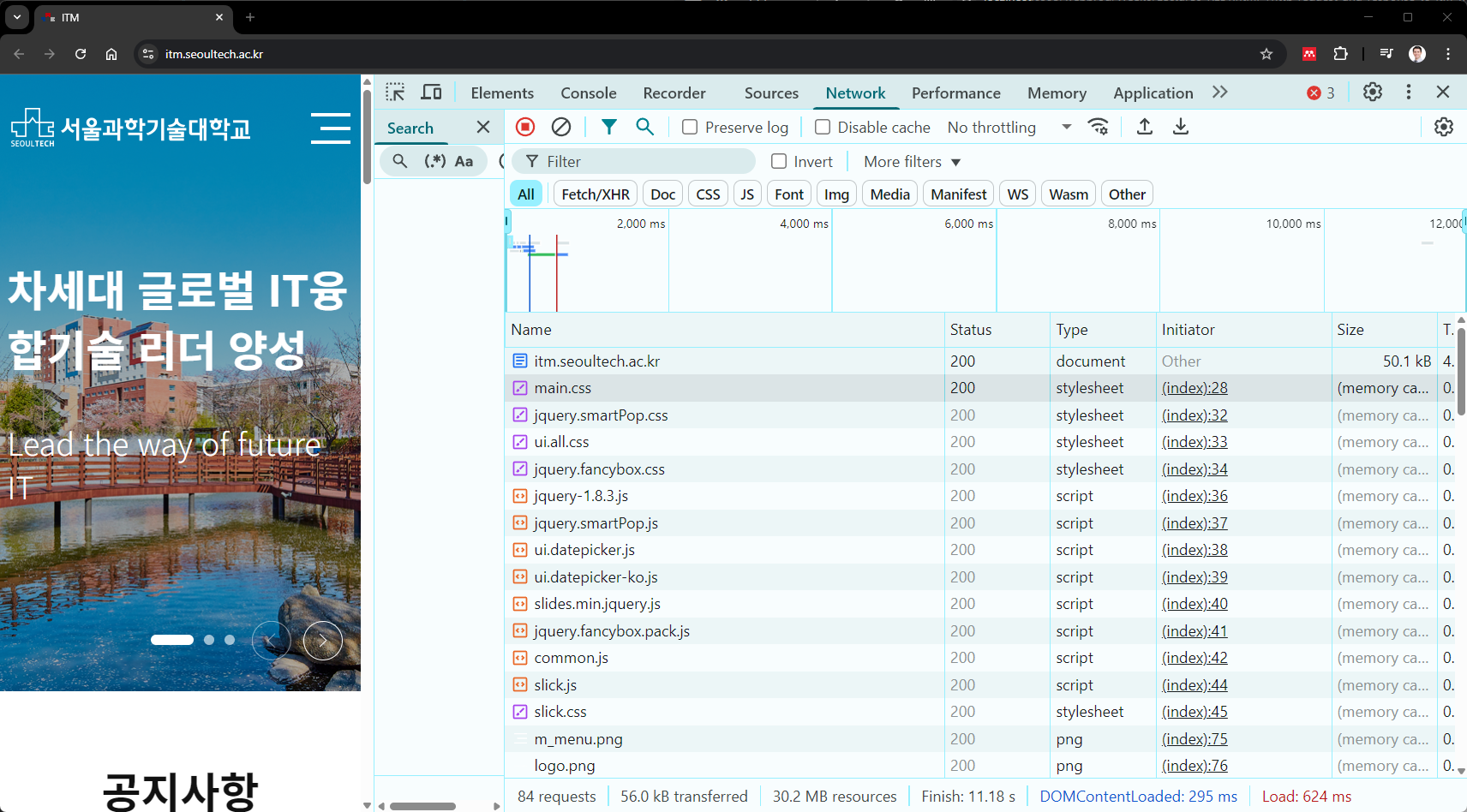The height and width of the screenshot is (812, 1467).
Task: Stop recording network log
Action: (x=525, y=127)
